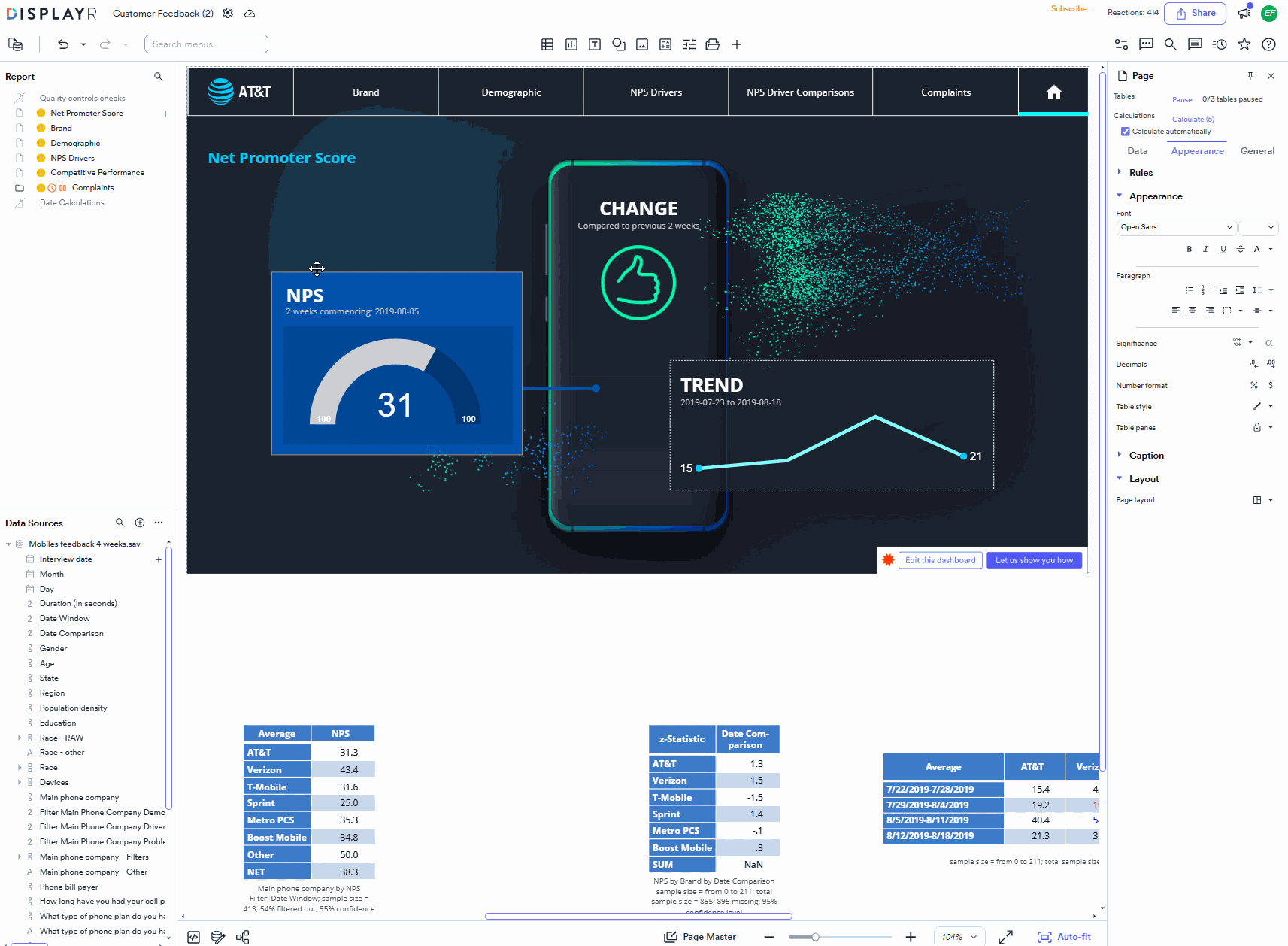Insert a text box using the T icon
The image size is (1288, 946).
tap(594, 44)
